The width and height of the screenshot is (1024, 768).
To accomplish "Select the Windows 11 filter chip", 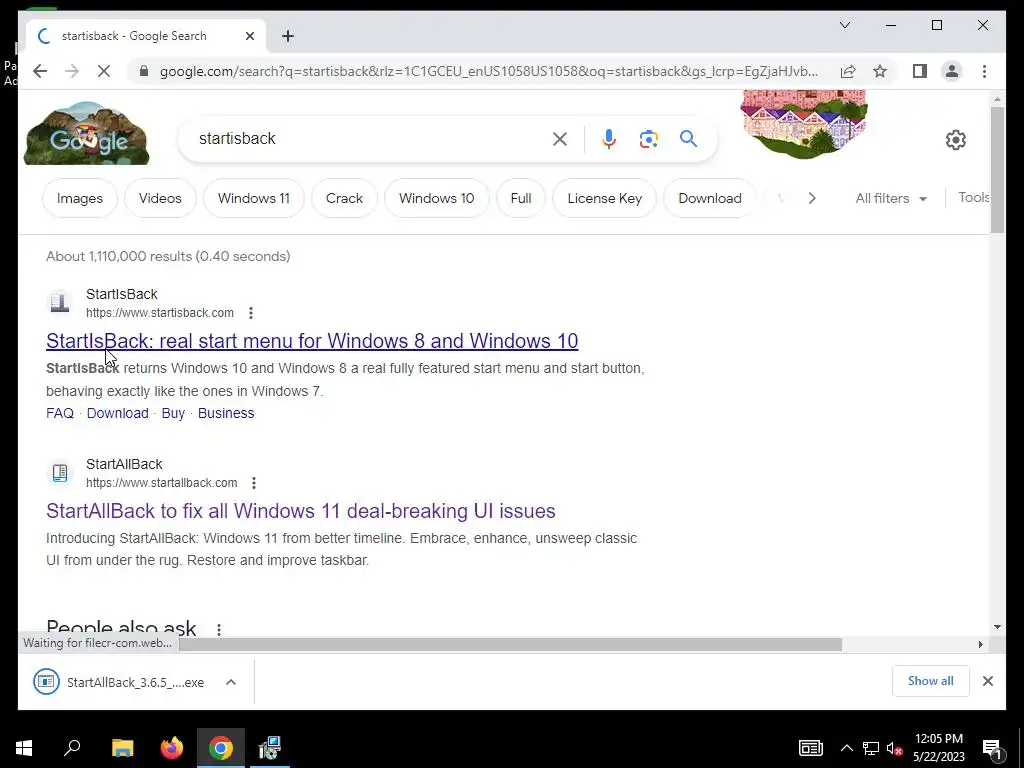I will pos(253,198).
